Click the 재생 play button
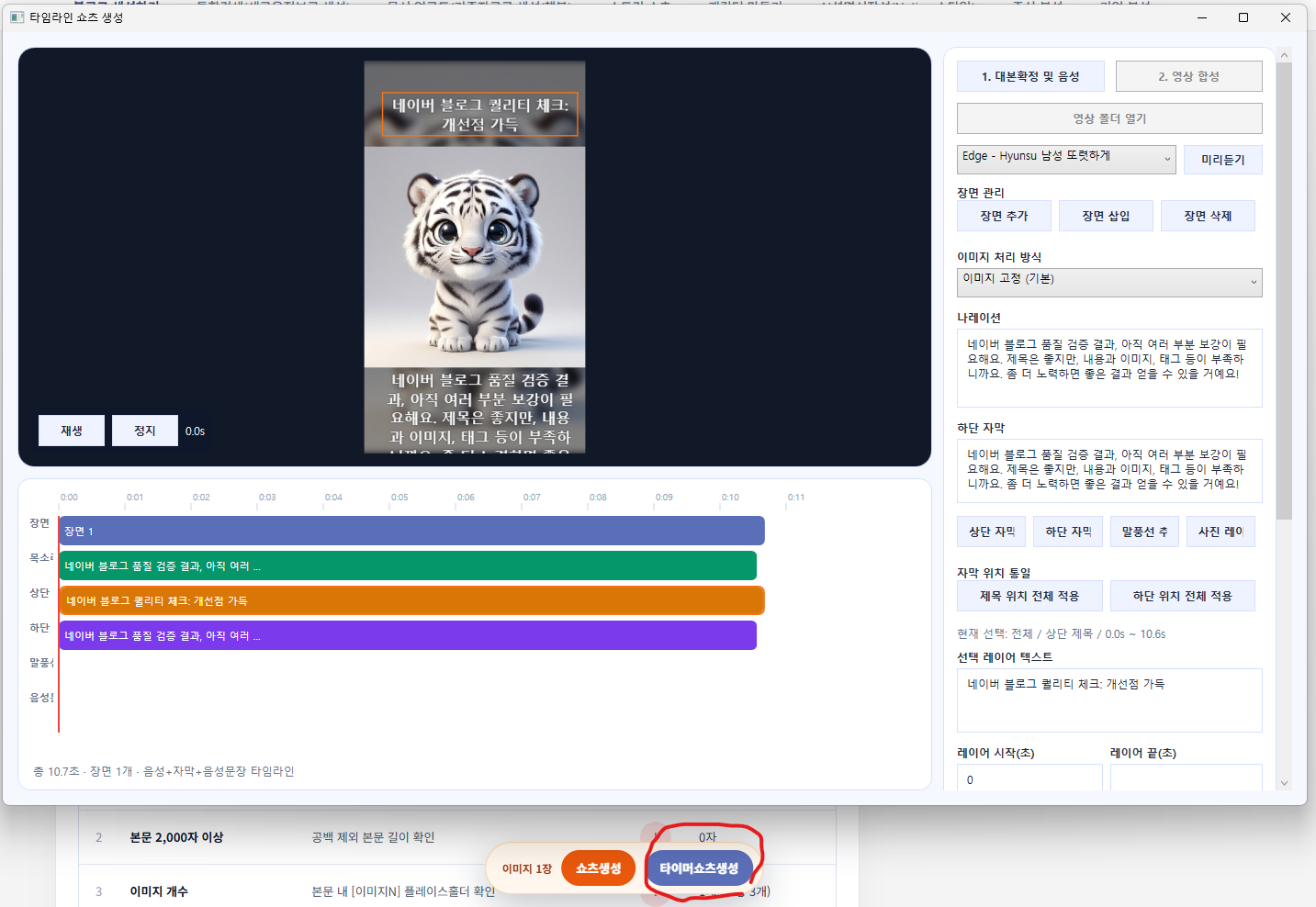This screenshot has height=907, width=1316. 72,431
